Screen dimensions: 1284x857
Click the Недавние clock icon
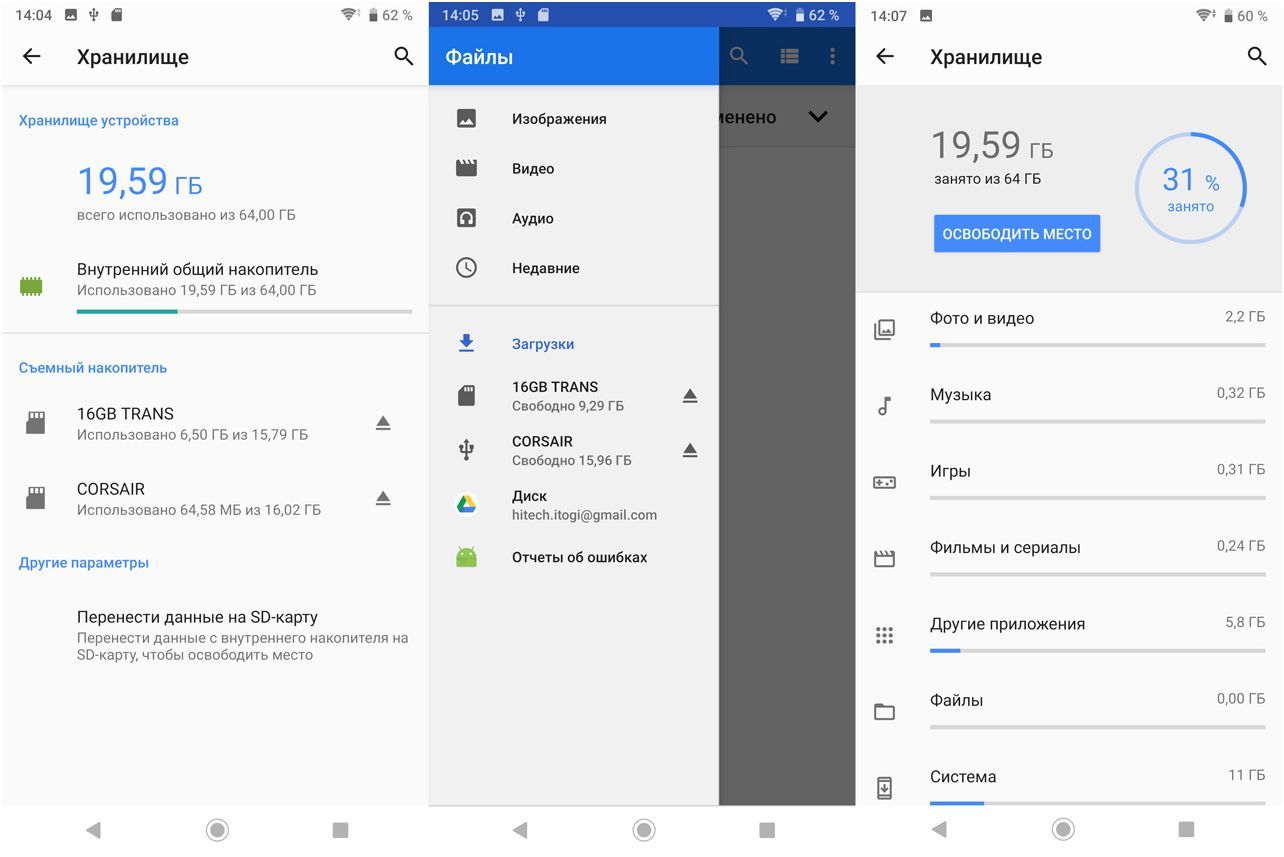point(466,268)
